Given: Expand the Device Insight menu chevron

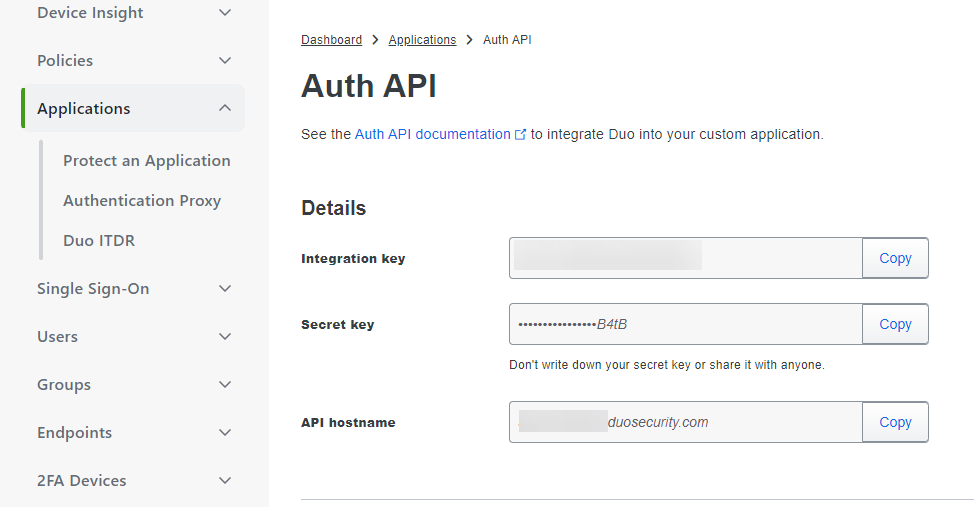Looking at the screenshot, I should coord(225,13).
